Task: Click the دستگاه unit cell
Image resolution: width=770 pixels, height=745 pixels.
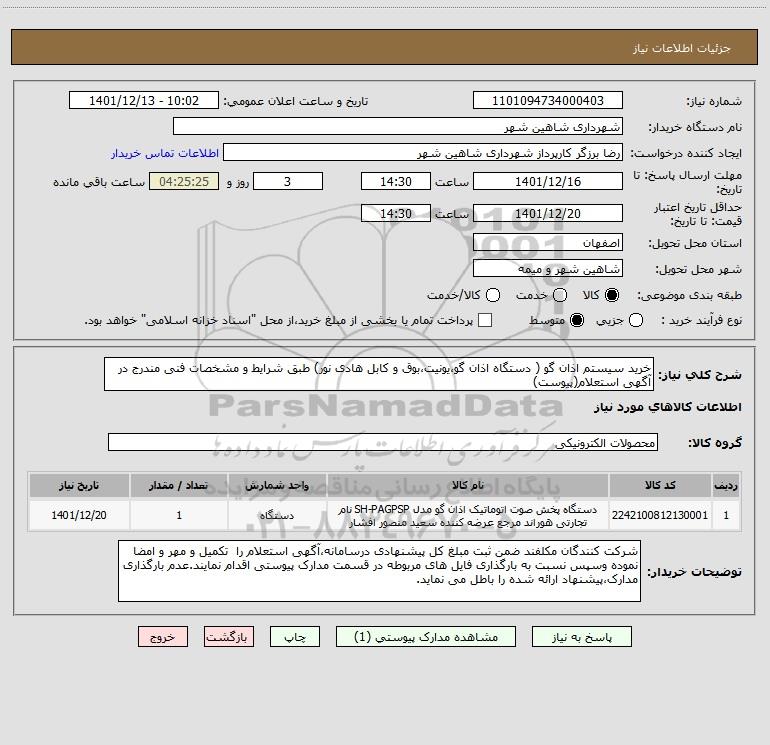Action: (x=277, y=515)
